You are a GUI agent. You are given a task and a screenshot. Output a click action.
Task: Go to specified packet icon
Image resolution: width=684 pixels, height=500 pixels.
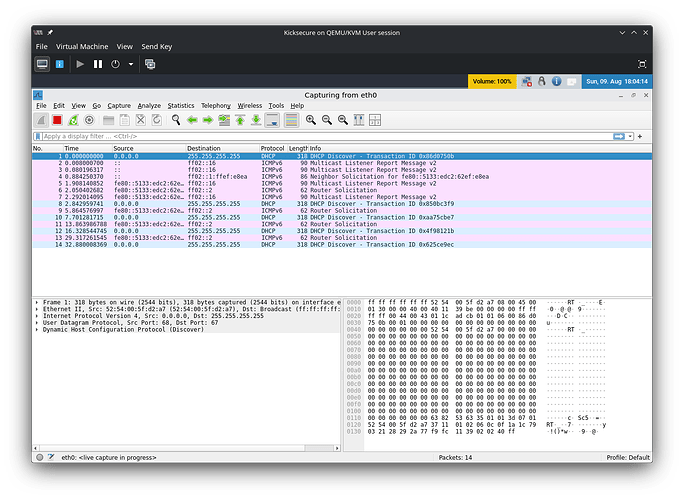224,120
